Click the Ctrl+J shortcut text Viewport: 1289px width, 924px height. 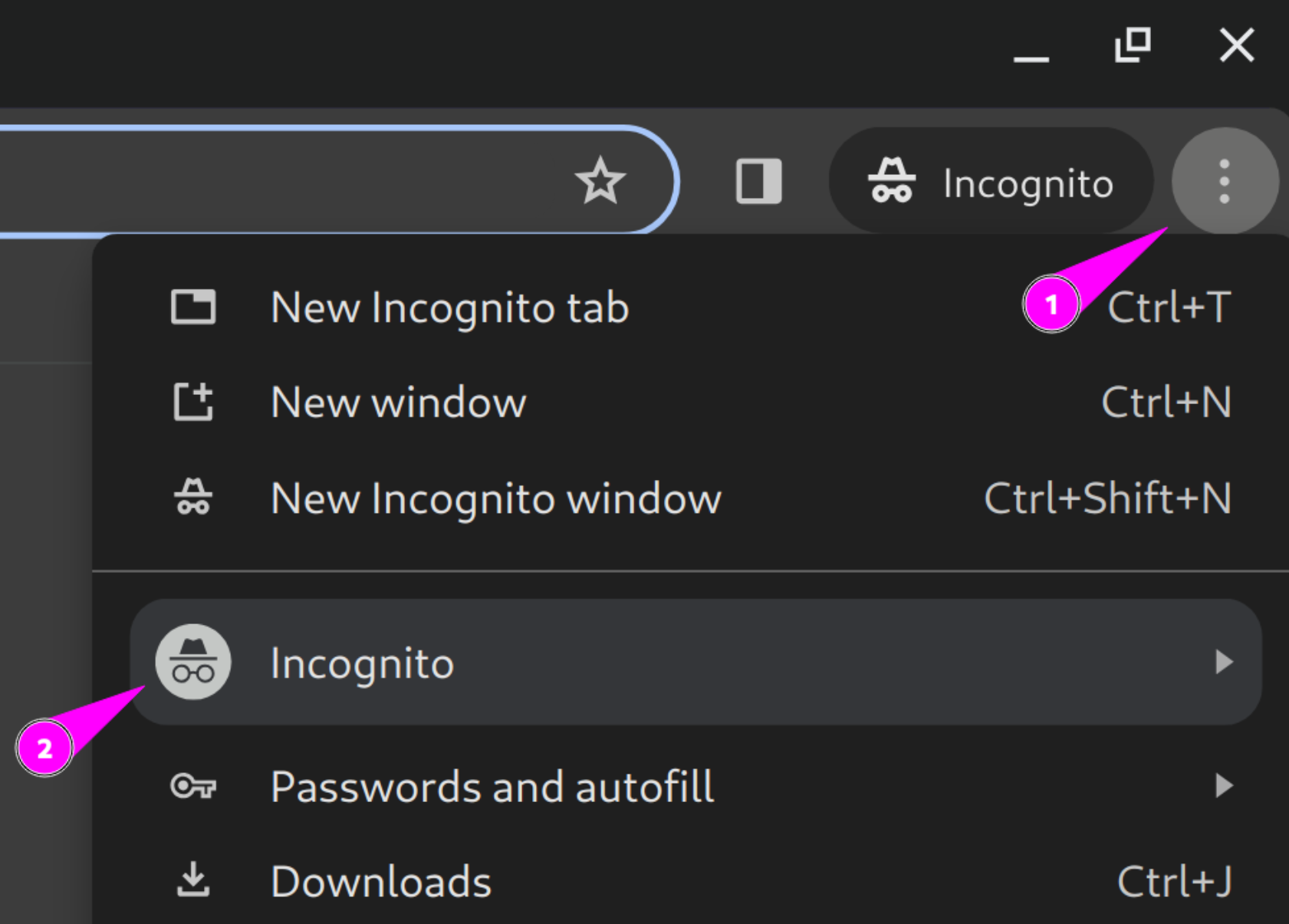(1175, 882)
